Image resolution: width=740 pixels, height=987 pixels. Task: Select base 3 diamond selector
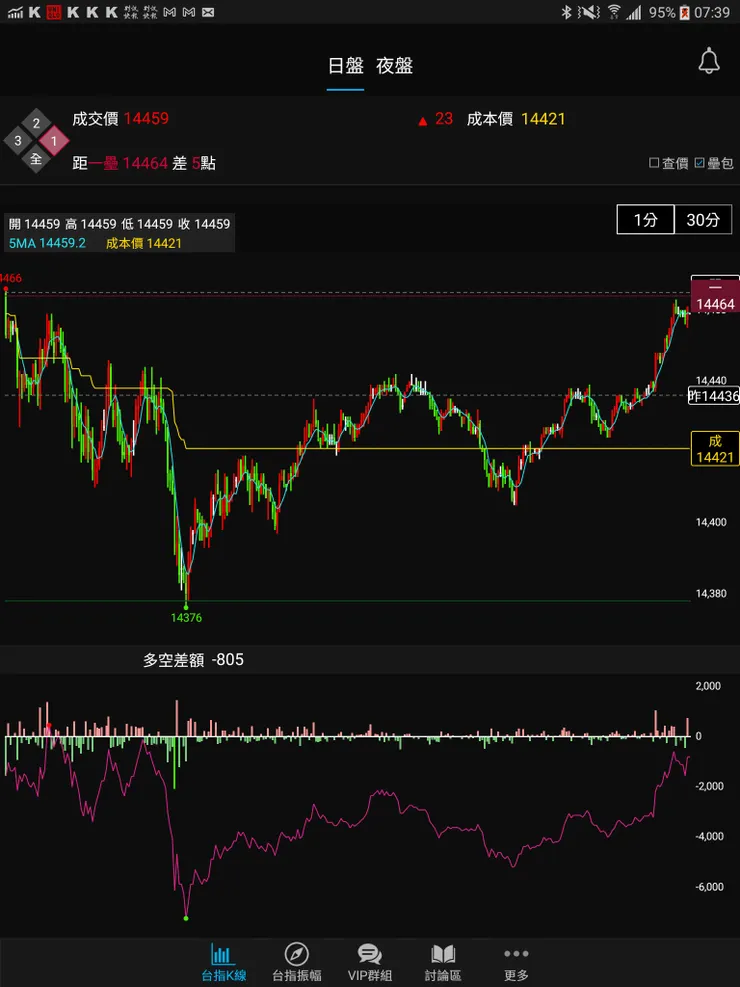tap(18, 141)
